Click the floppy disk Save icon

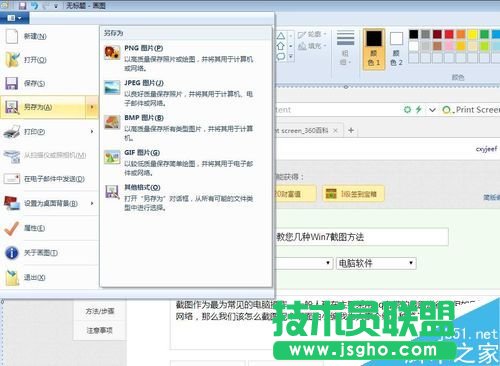click(12, 83)
